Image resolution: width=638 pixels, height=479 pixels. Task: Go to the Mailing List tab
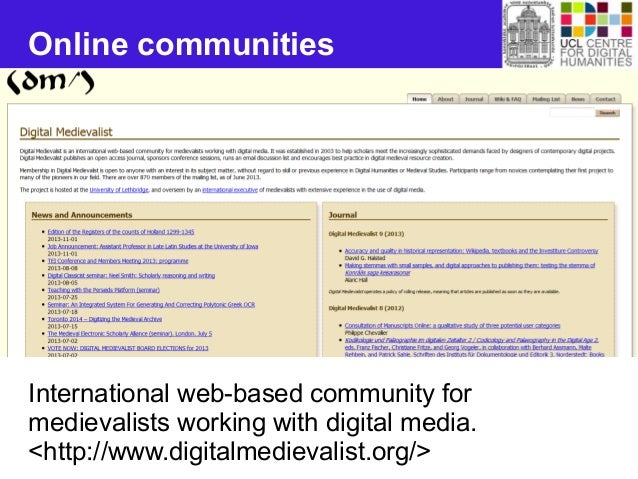pyautogui.click(x=546, y=99)
